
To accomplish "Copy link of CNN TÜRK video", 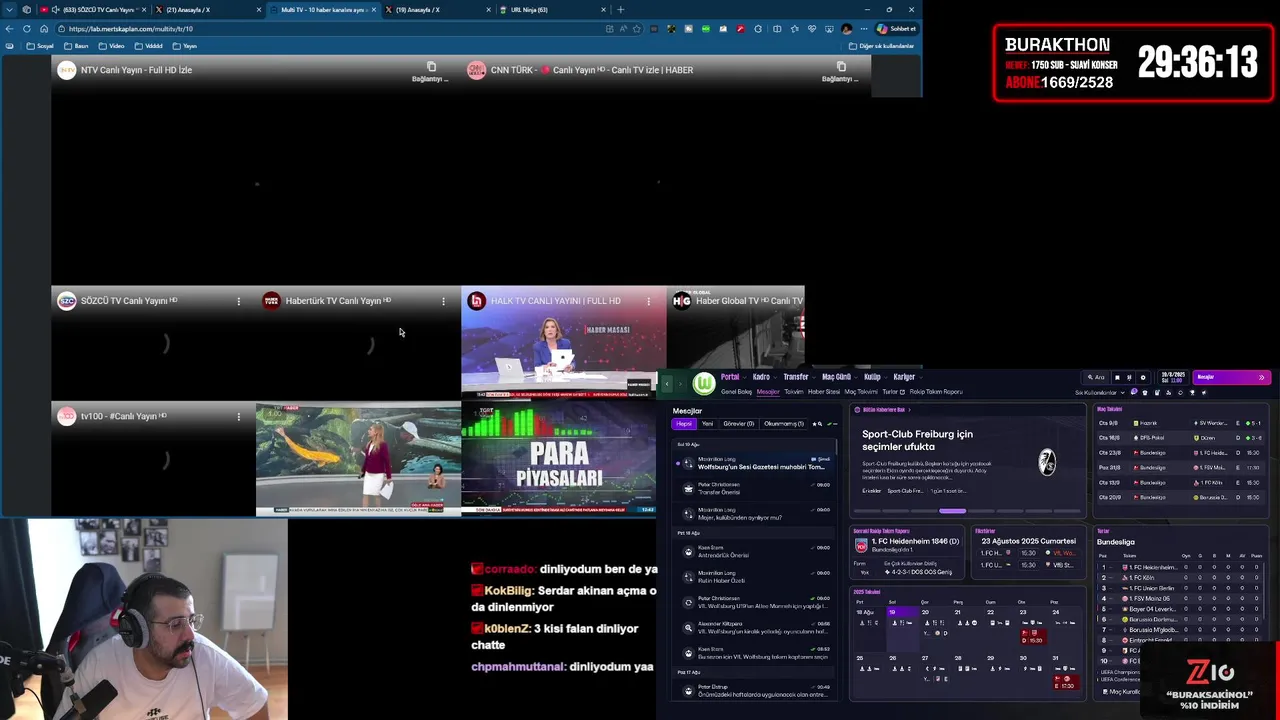I will [x=840, y=71].
